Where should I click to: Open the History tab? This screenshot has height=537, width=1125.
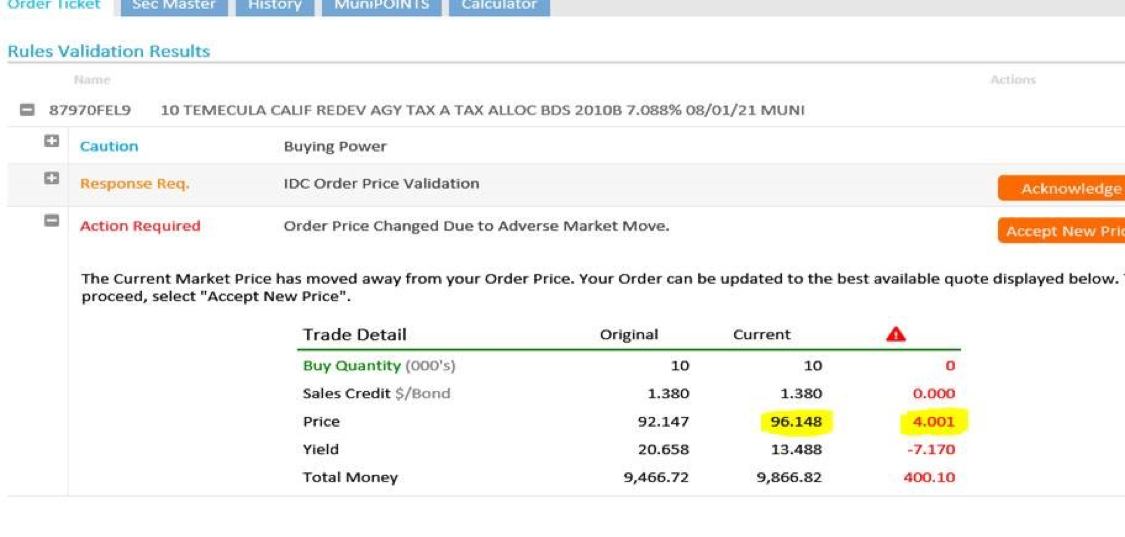tap(274, 5)
